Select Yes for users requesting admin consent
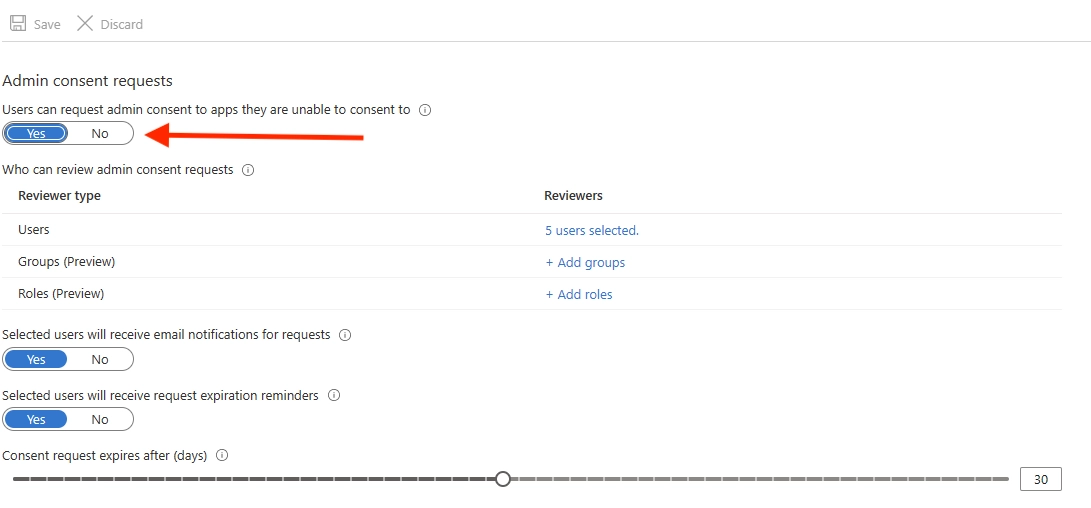The image size is (1091, 508). [x=36, y=134]
